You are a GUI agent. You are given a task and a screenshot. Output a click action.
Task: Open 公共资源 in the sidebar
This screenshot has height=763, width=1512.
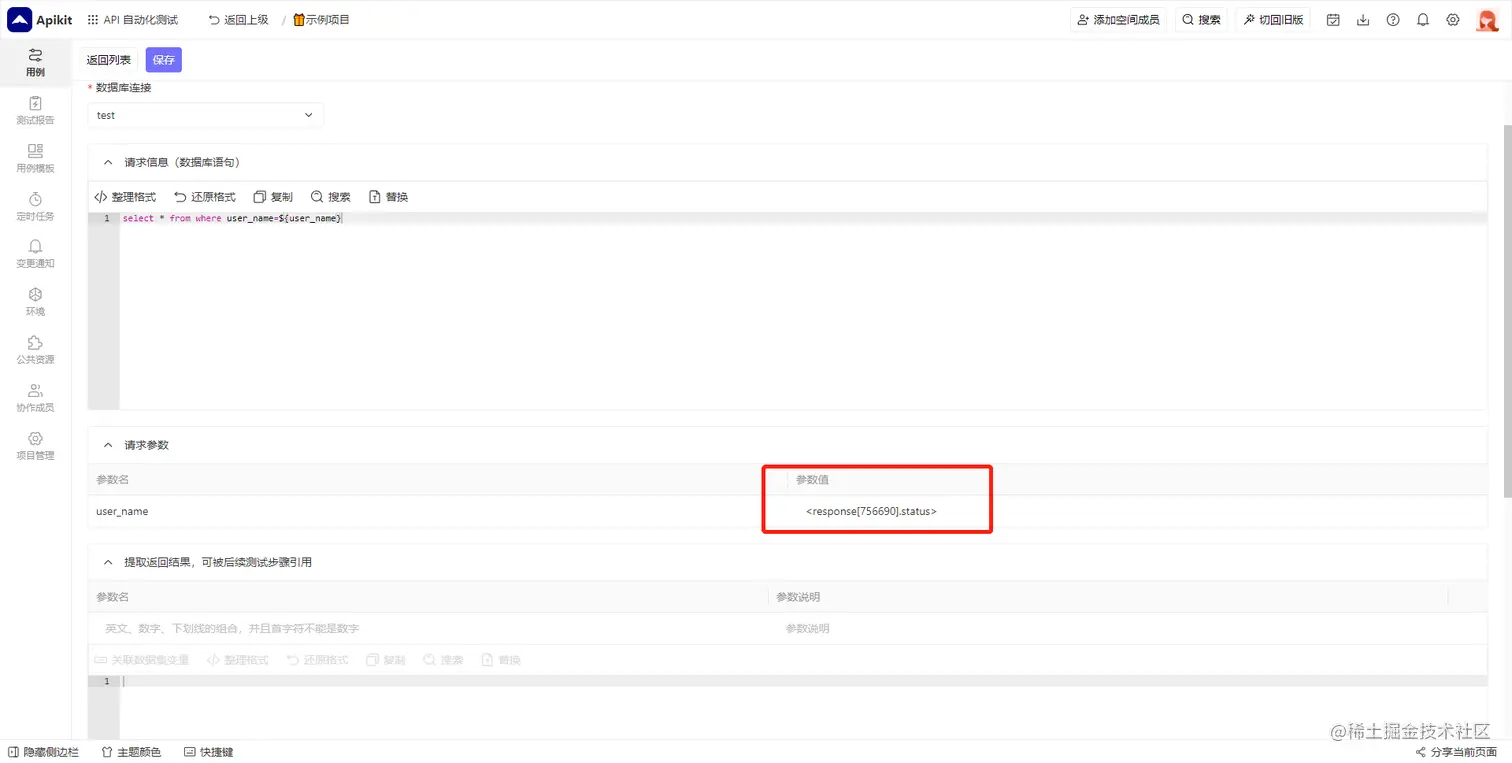35,350
